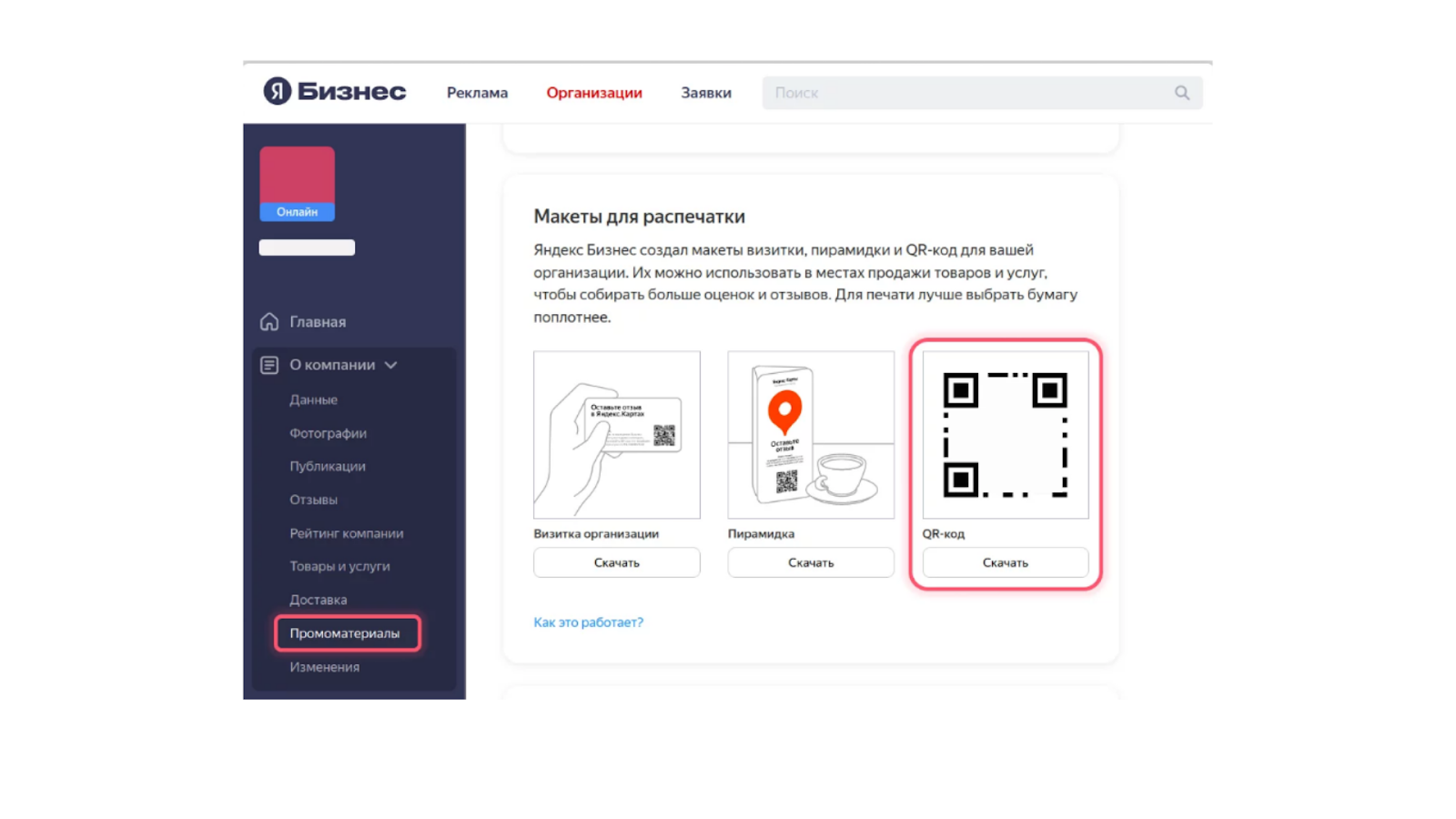
Task: Open Фотографии in the sidebar
Action: click(328, 433)
